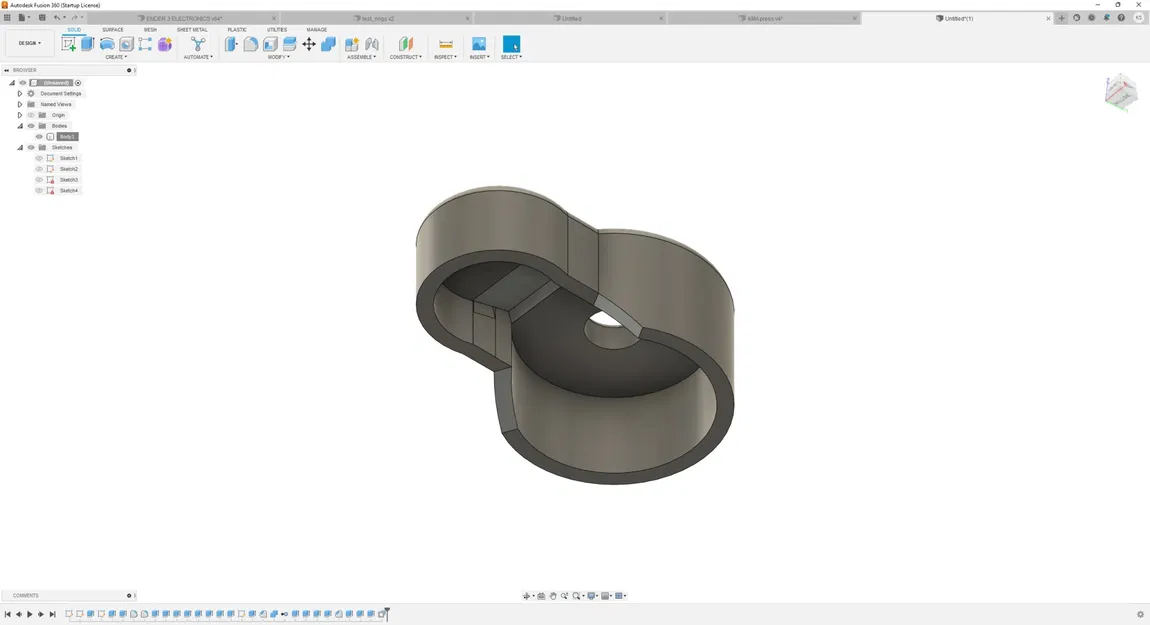Toggle visibility of Sketches folder
Screen dimensions: 1150x625
point(31,147)
